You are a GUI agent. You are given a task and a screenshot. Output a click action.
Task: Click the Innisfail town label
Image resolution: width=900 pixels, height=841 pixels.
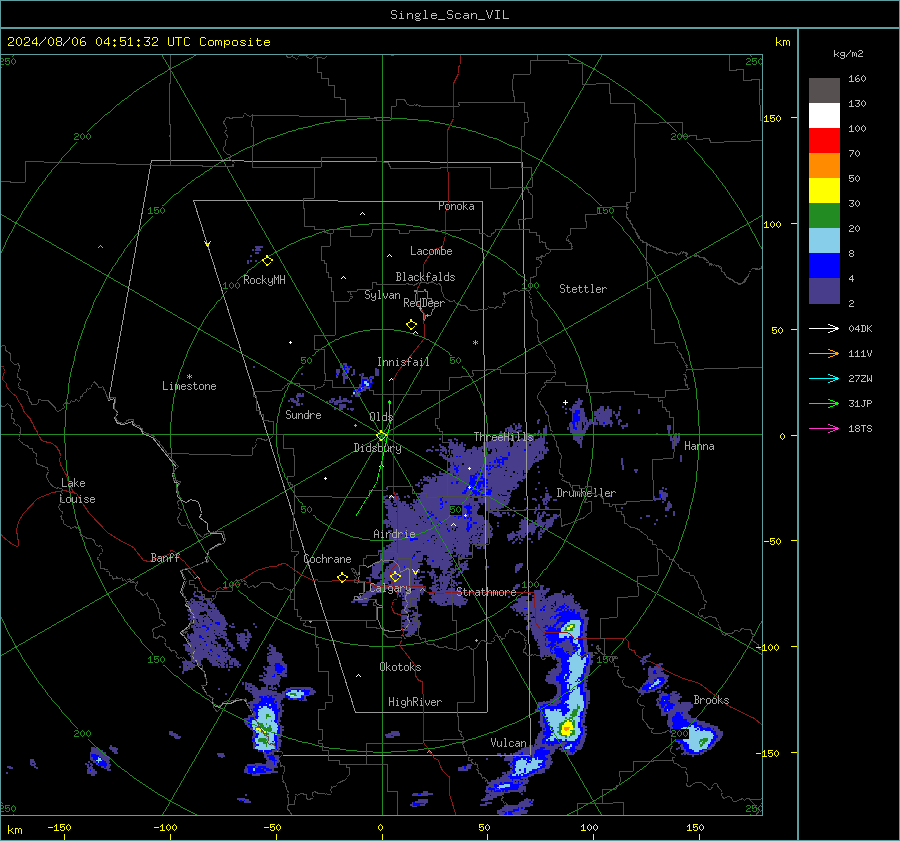click(403, 362)
